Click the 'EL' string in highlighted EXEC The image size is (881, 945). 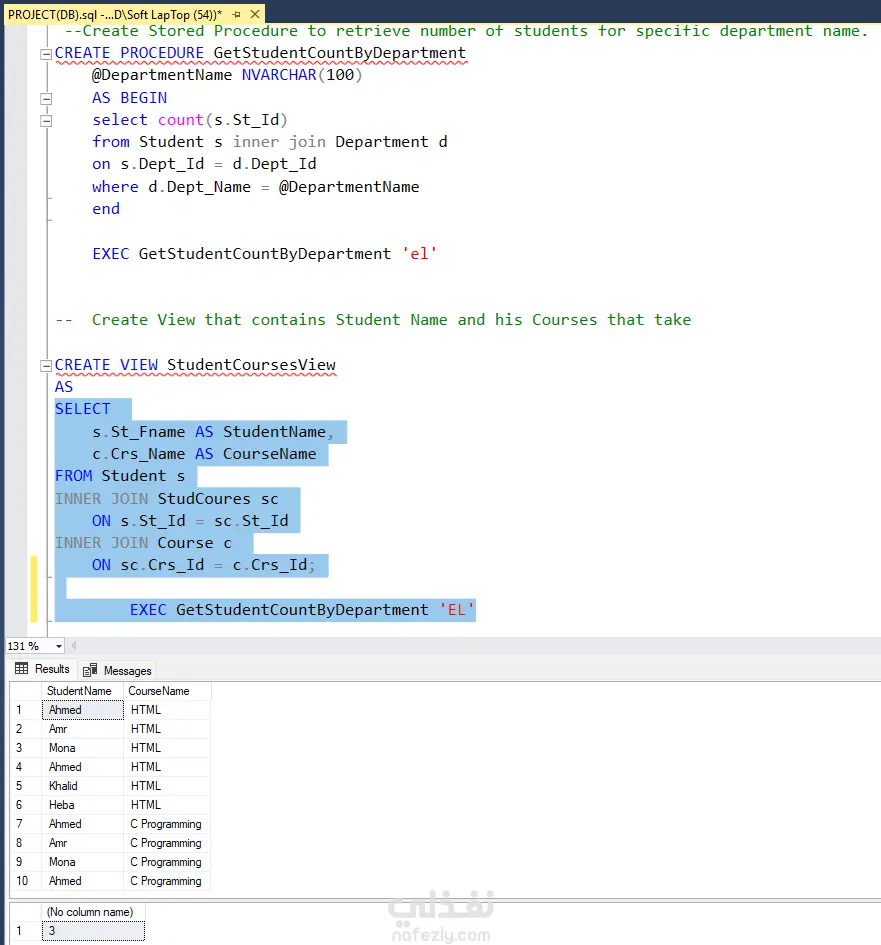(457, 610)
